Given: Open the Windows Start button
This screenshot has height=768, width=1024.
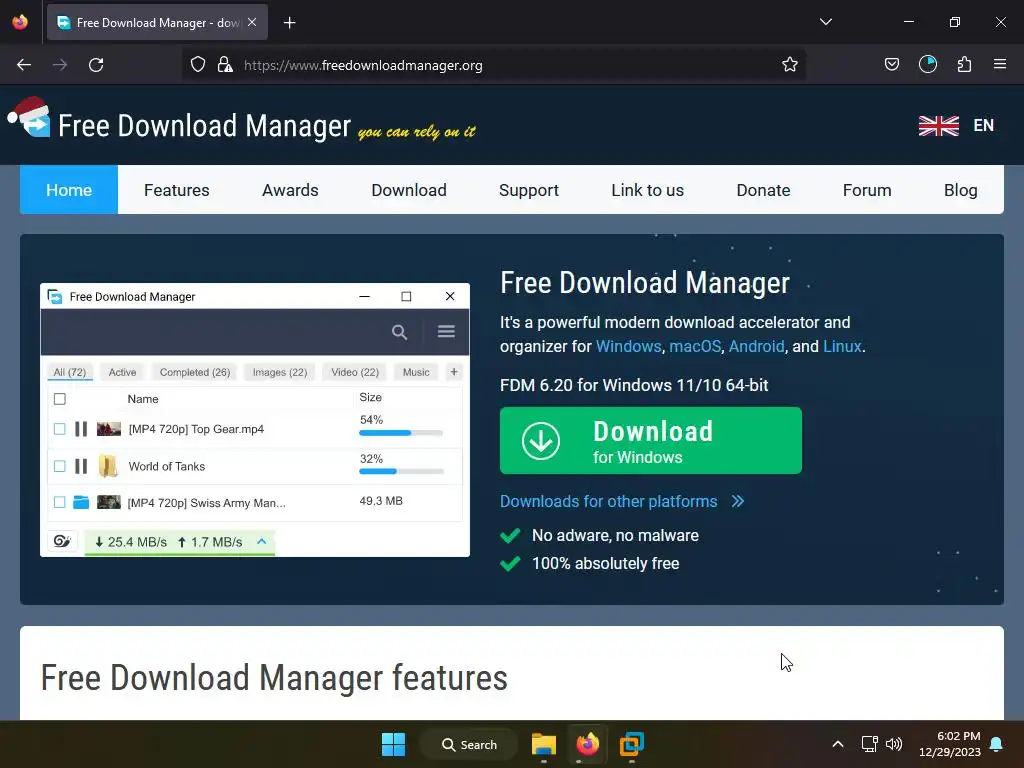Looking at the screenshot, I should click(x=393, y=744).
